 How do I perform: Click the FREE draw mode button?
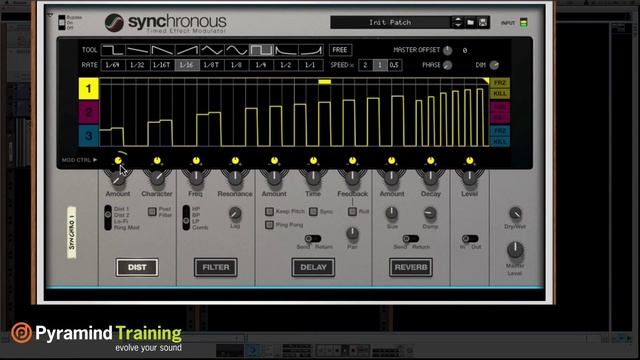point(340,50)
